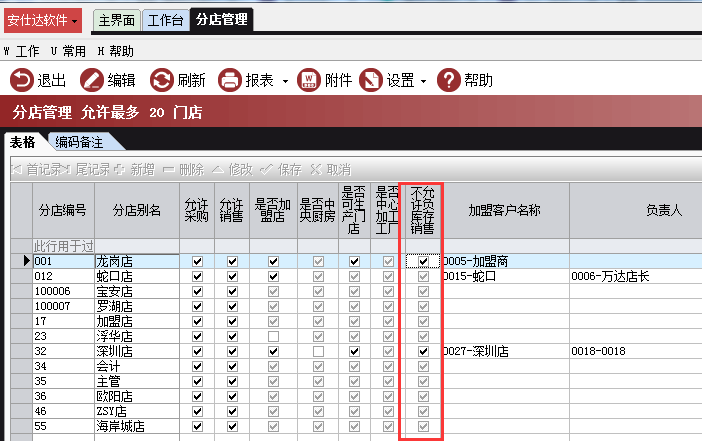Toggle 是否可生产门店 for 龙岗店
The width and height of the screenshot is (702, 441).
pos(354,261)
